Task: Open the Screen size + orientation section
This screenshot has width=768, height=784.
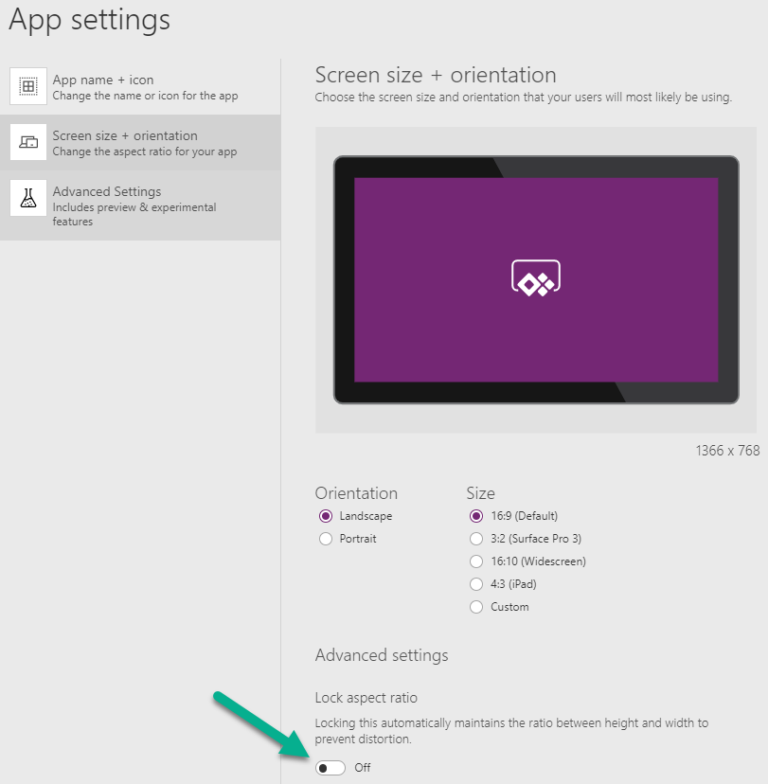Action: (x=140, y=142)
